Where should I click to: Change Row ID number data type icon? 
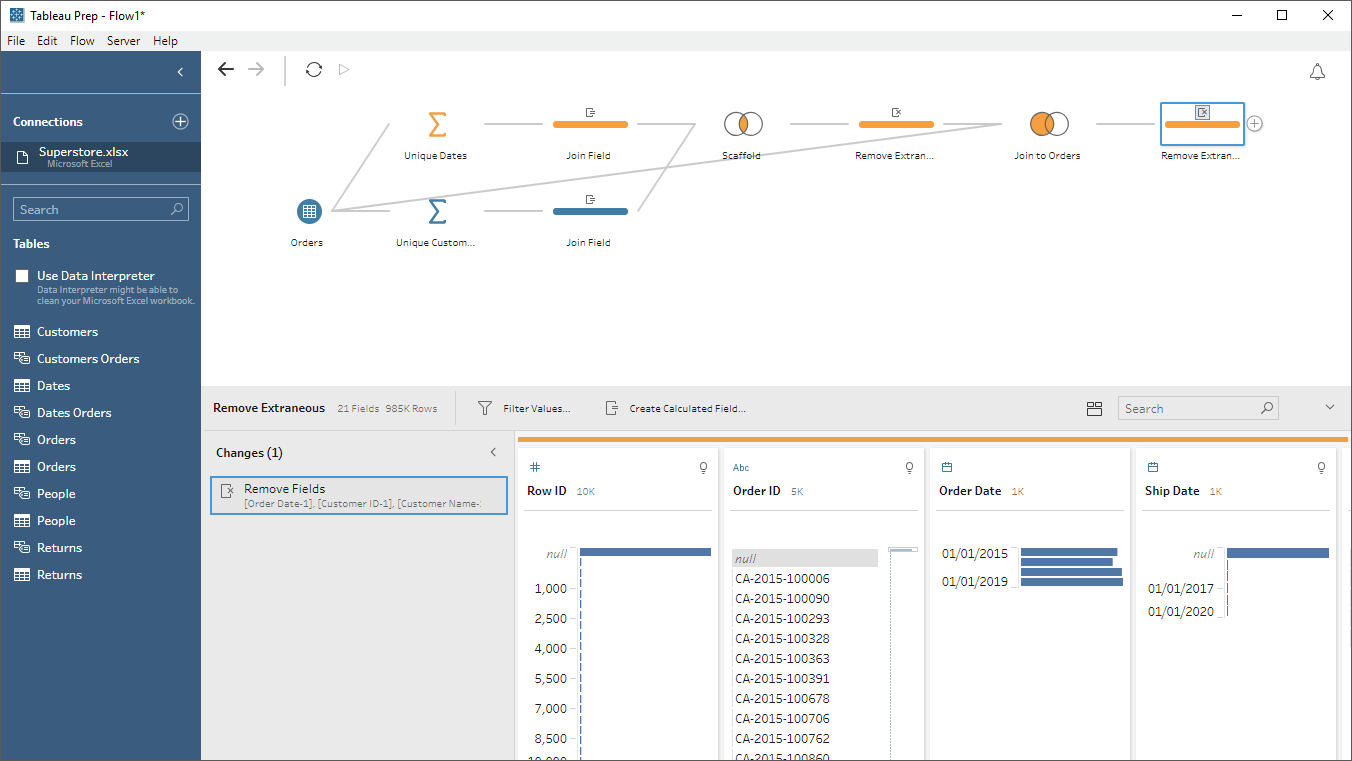point(534,467)
